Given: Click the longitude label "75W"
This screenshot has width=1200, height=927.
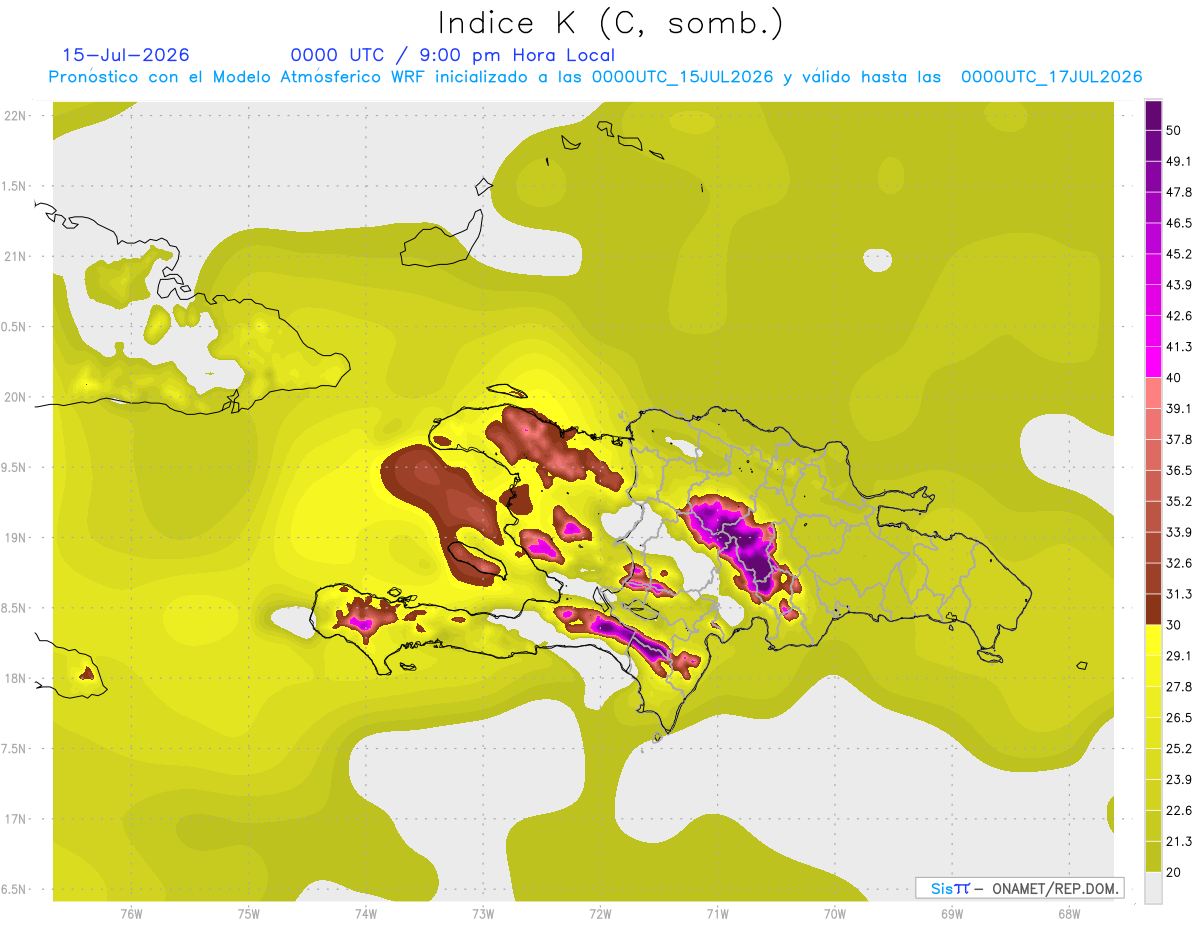Looking at the screenshot, I should click(x=248, y=913).
